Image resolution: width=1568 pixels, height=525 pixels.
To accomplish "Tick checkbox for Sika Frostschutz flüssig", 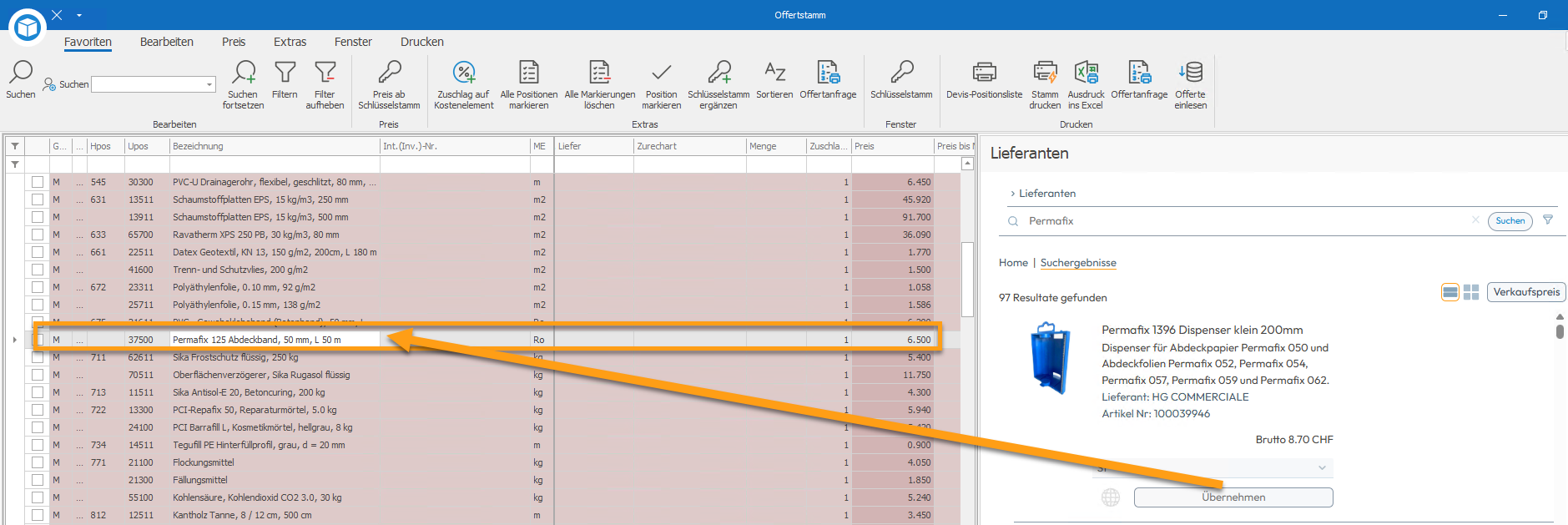I will click(38, 357).
